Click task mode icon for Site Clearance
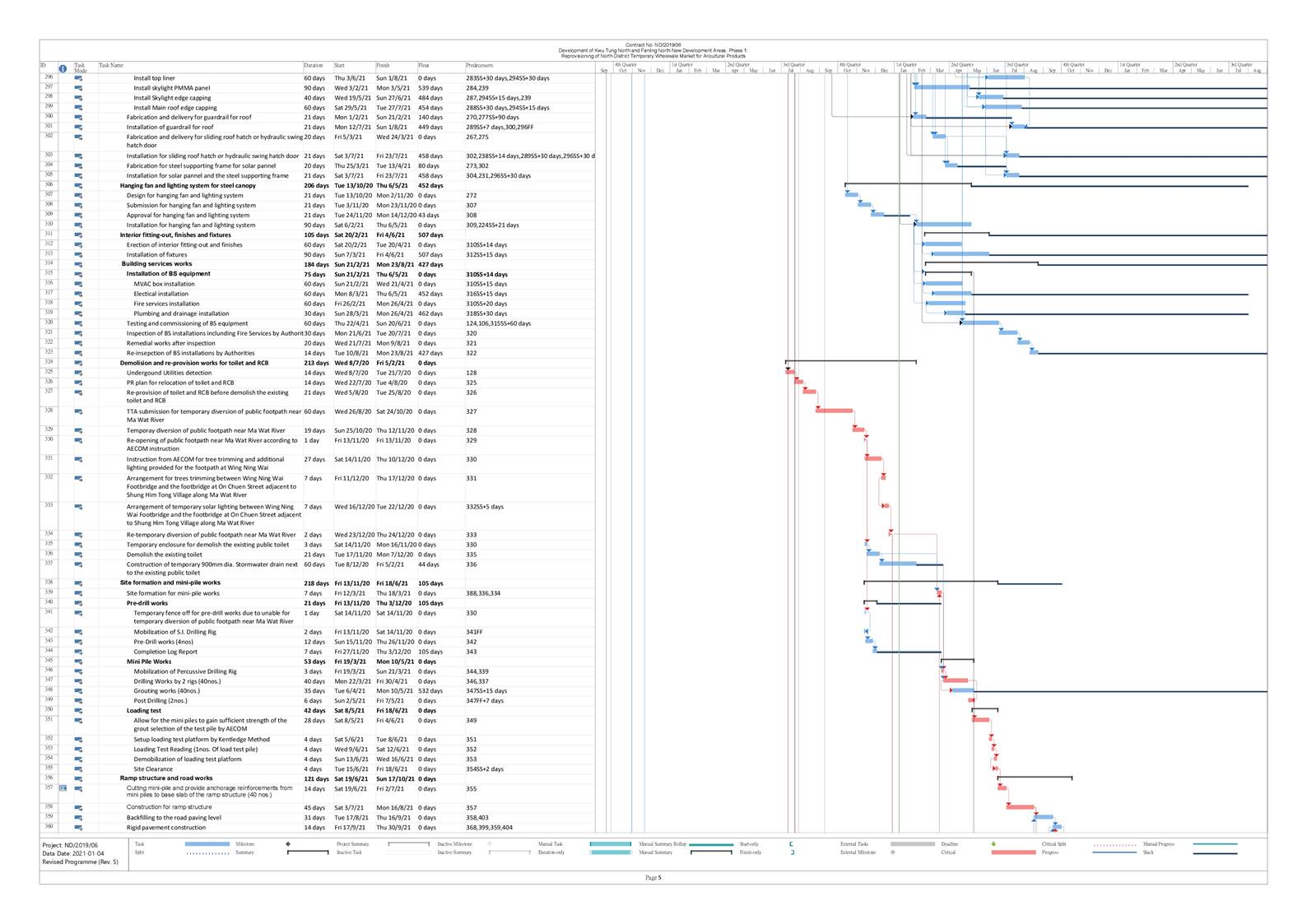The height and width of the screenshot is (924, 1307). point(79,769)
